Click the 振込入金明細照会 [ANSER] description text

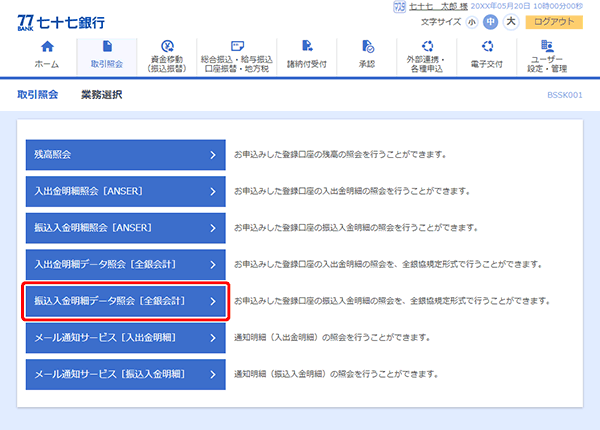coord(356,228)
